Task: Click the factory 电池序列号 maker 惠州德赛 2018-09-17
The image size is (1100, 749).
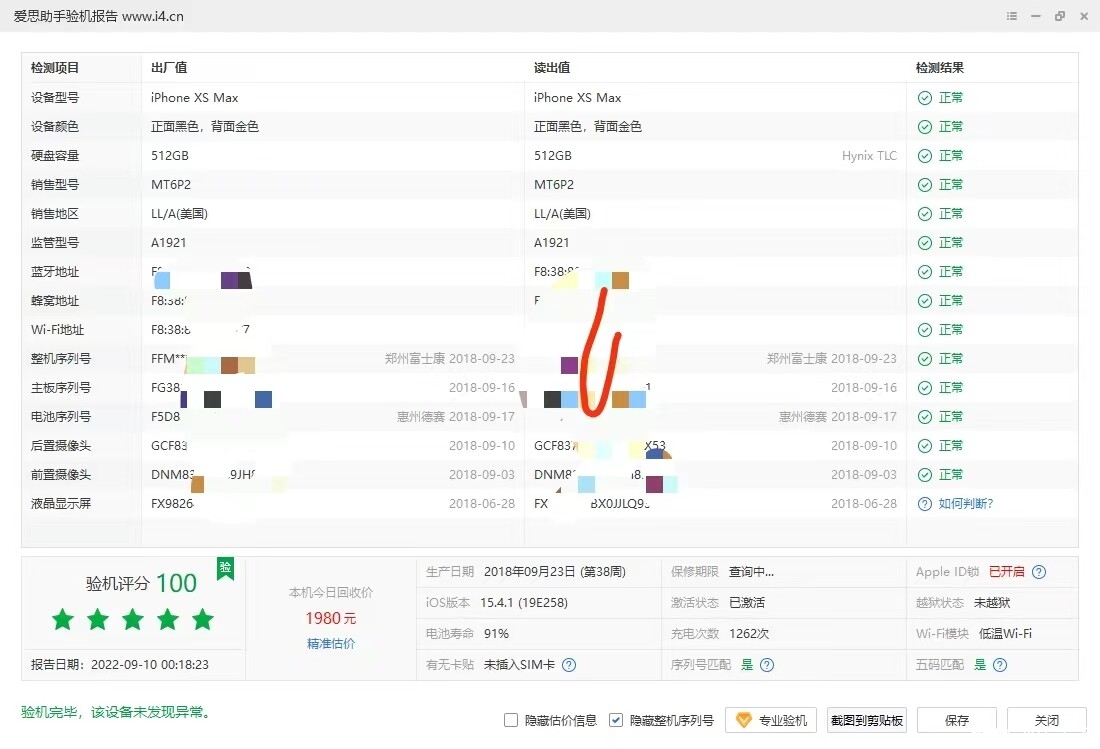Action: pyautogui.click(x=456, y=417)
